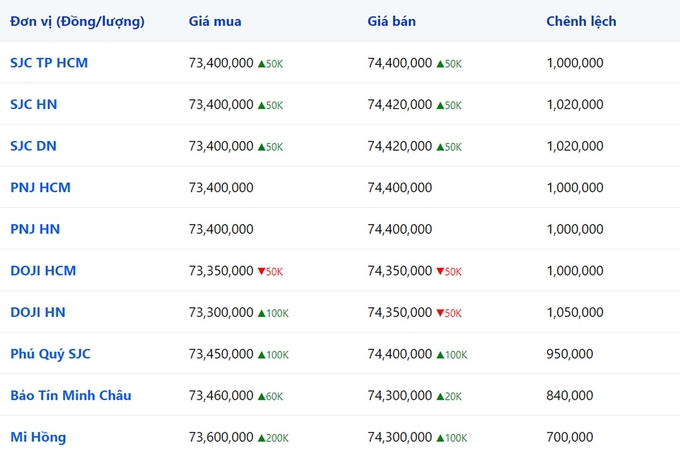Screen dimensions: 680x456
Task: Click DOJI HCM sell down 50K indicator
Action: pyautogui.click(x=449, y=272)
